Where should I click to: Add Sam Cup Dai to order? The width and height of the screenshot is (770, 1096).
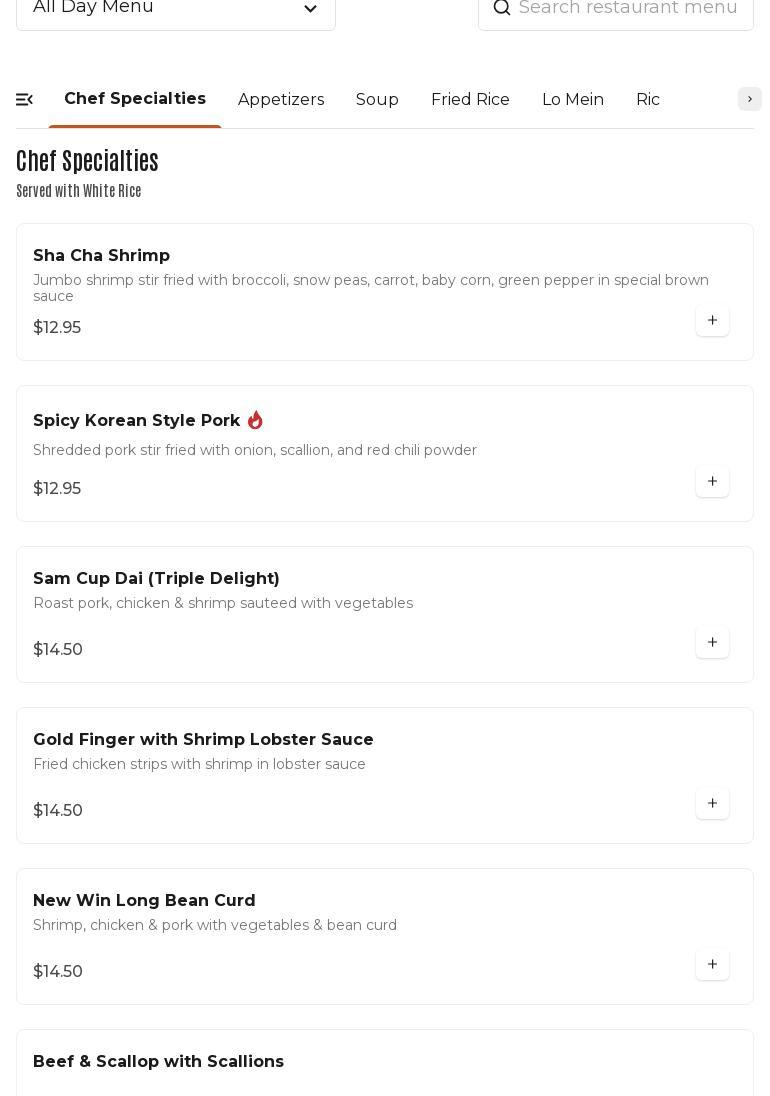(712, 643)
